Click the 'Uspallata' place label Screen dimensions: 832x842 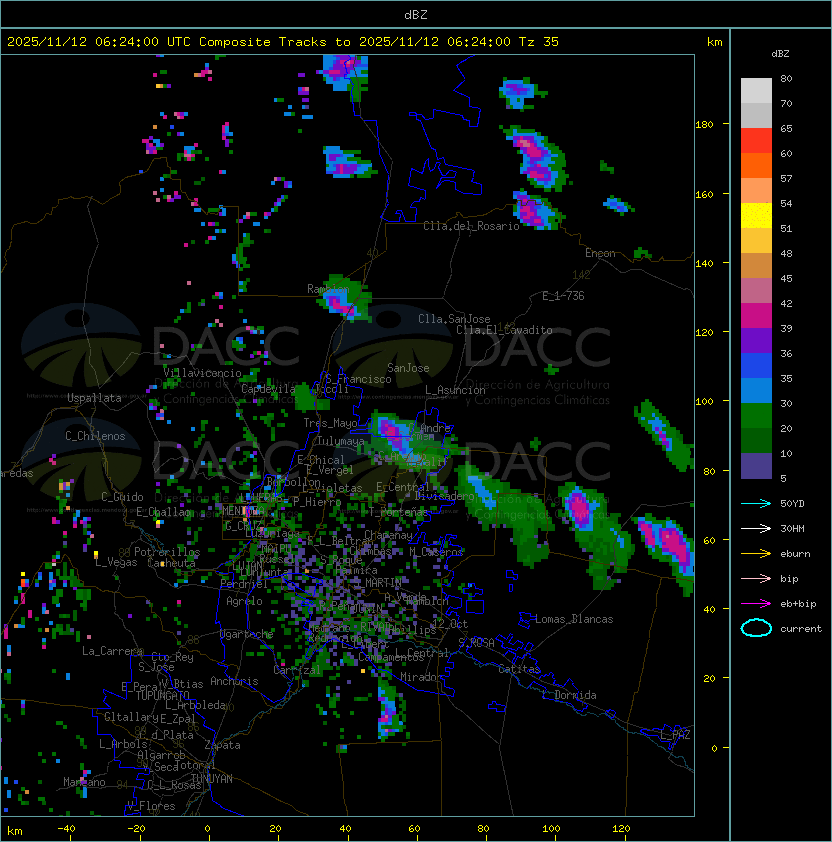pyautogui.click(x=94, y=398)
